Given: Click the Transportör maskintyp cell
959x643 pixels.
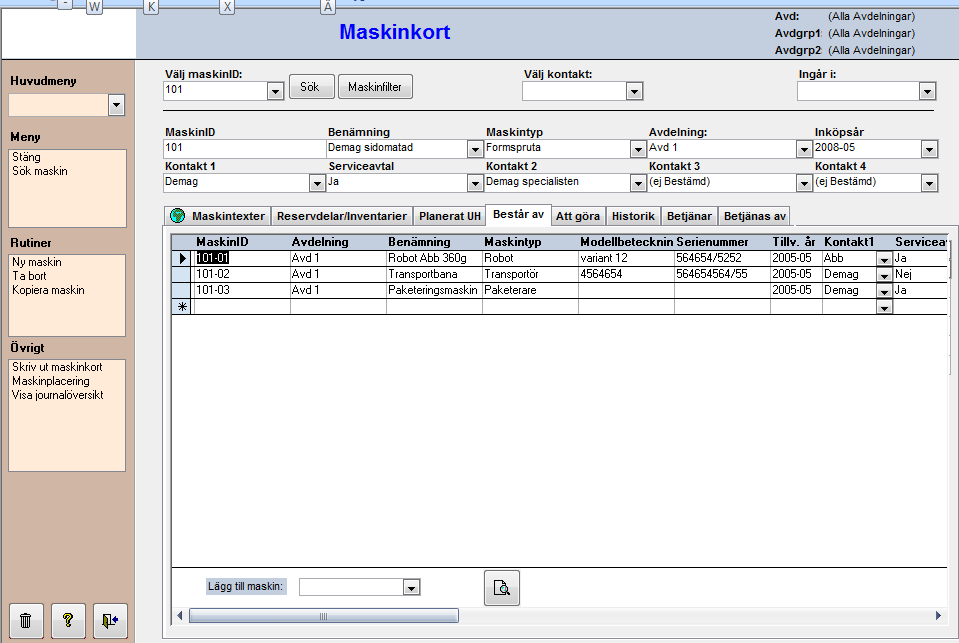Looking at the screenshot, I should pyautogui.click(x=530, y=274).
